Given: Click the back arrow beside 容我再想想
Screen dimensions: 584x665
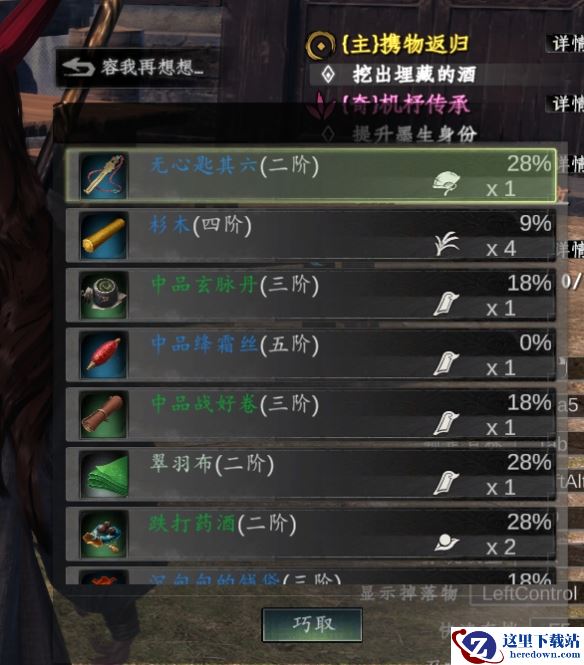Looking at the screenshot, I should (78, 68).
